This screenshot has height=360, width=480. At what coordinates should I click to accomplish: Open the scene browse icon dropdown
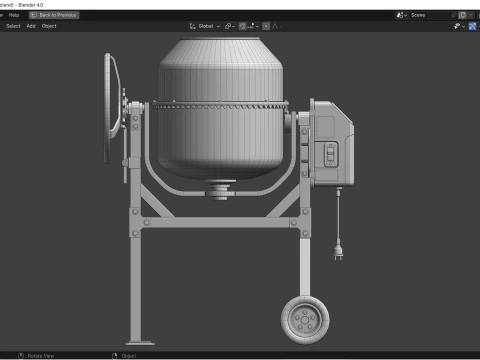click(402, 15)
